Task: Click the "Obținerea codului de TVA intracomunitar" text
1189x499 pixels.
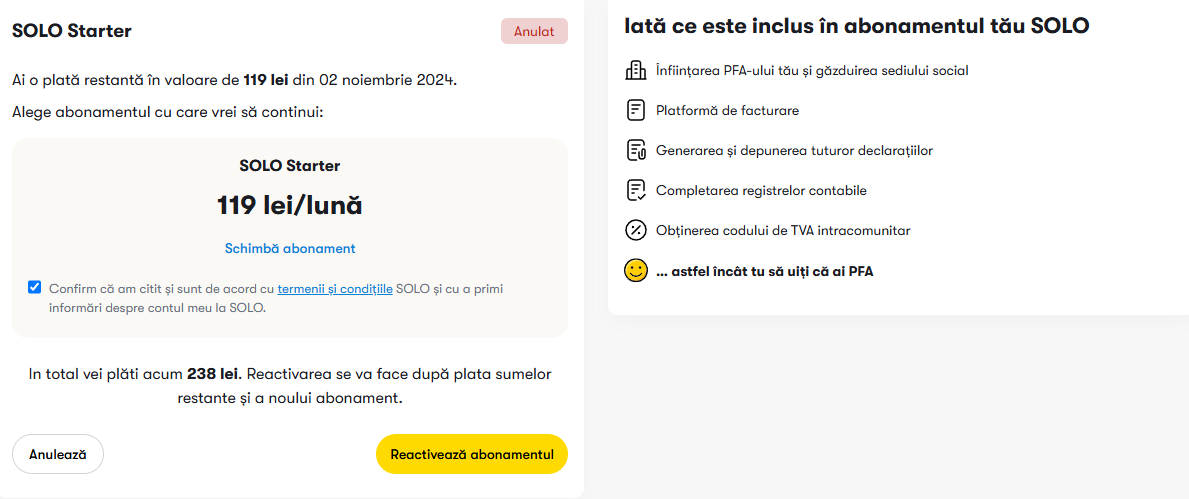Action: click(x=783, y=230)
